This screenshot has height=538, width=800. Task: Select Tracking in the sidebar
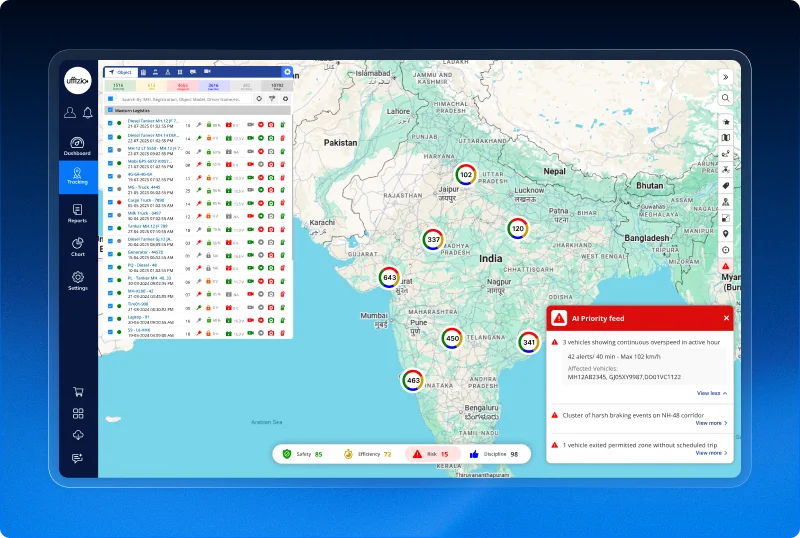pos(78,177)
